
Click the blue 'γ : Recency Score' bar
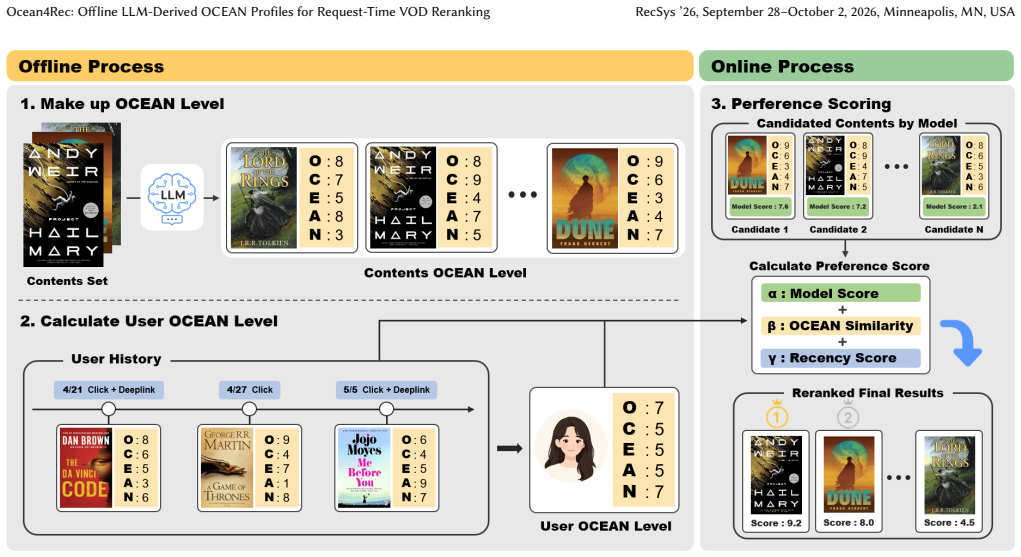pyautogui.click(x=841, y=358)
